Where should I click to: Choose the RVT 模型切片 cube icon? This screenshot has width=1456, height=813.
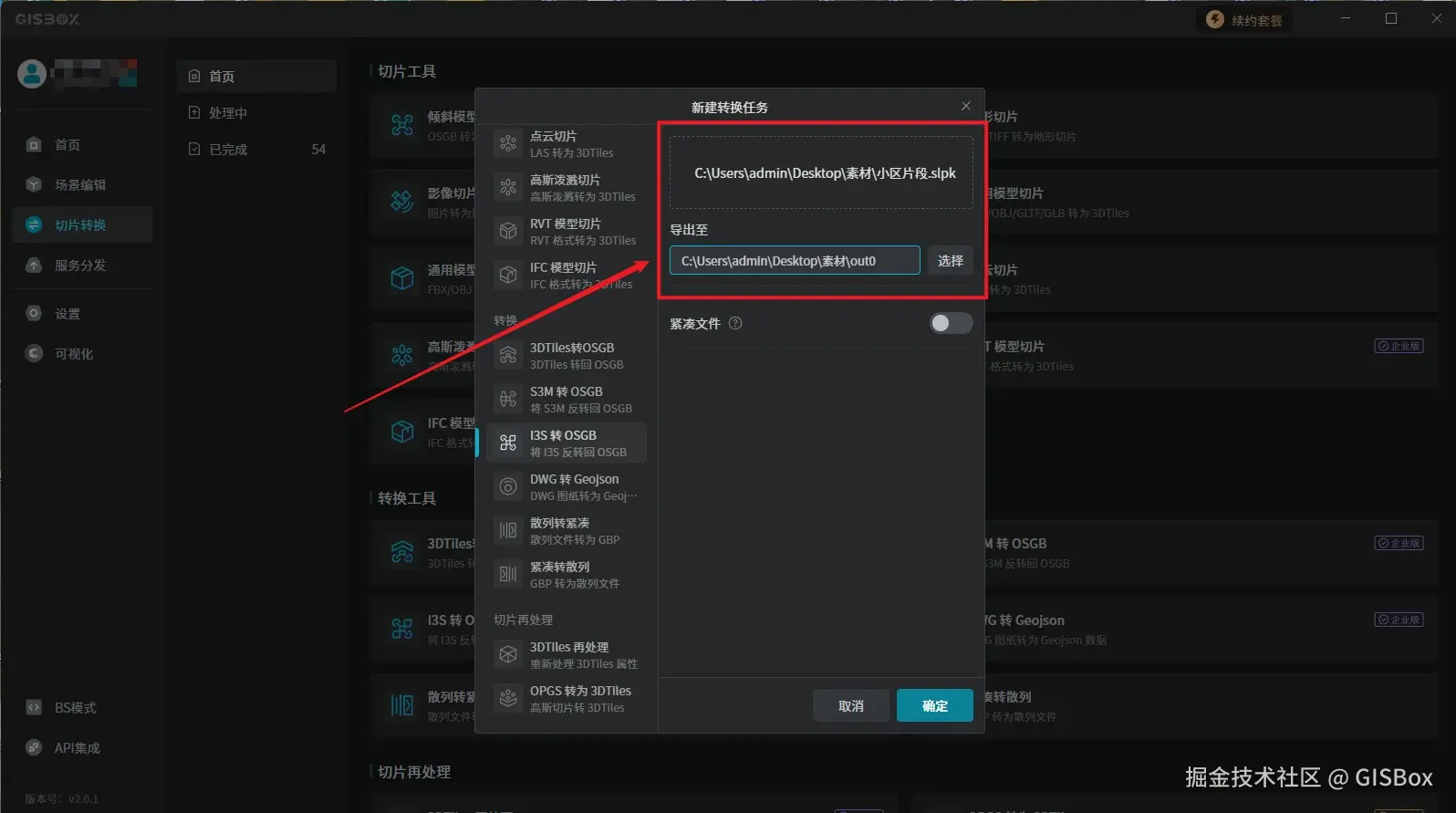click(508, 231)
